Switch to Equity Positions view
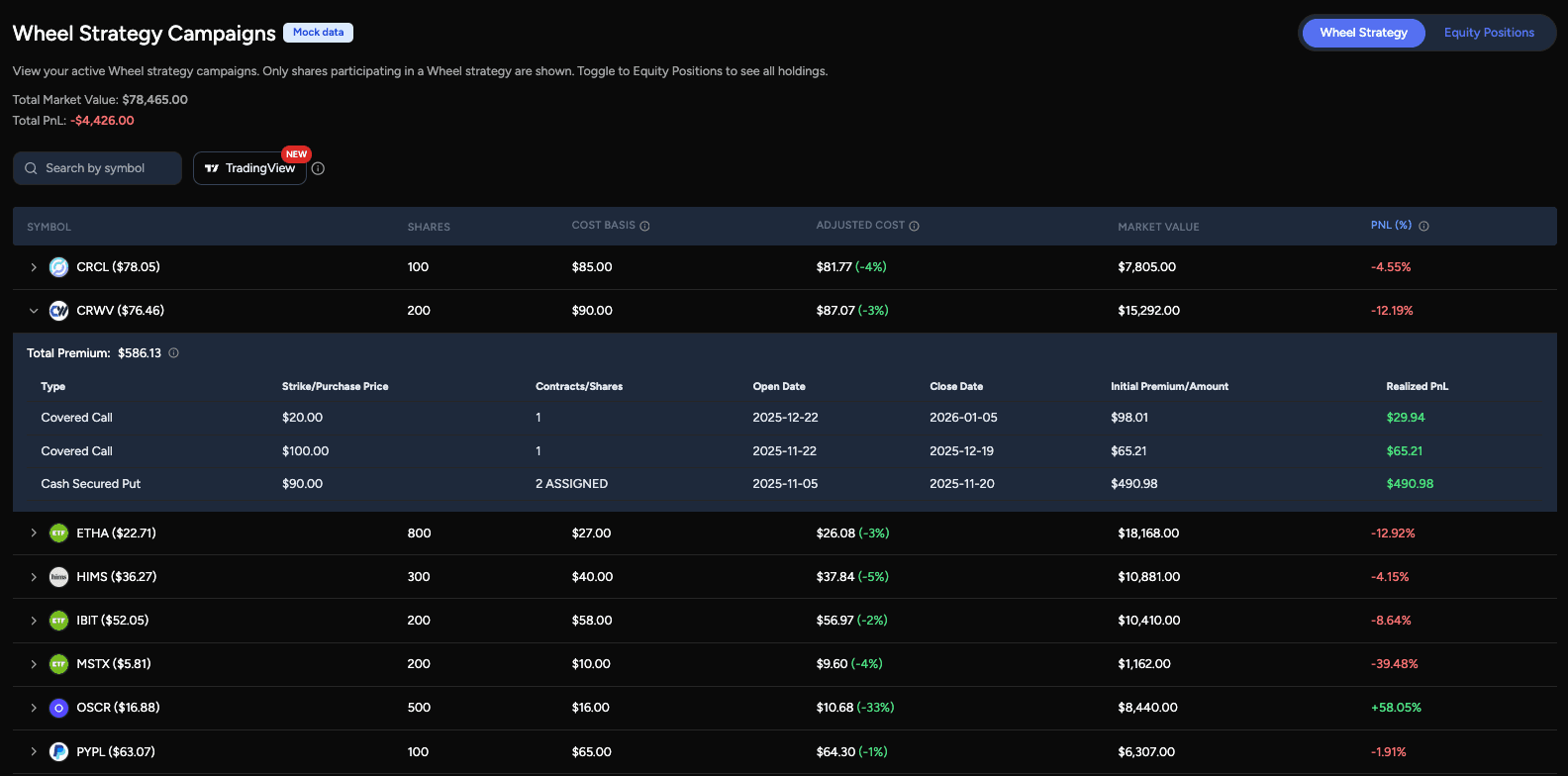Image resolution: width=1568 pixels, height=776 pixels. coord(1488,33)
